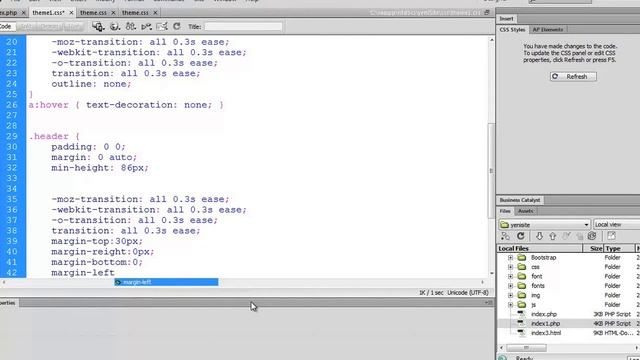640x360 pixels.
Task: Click the Check Out files icon
Action: [567, 236]
